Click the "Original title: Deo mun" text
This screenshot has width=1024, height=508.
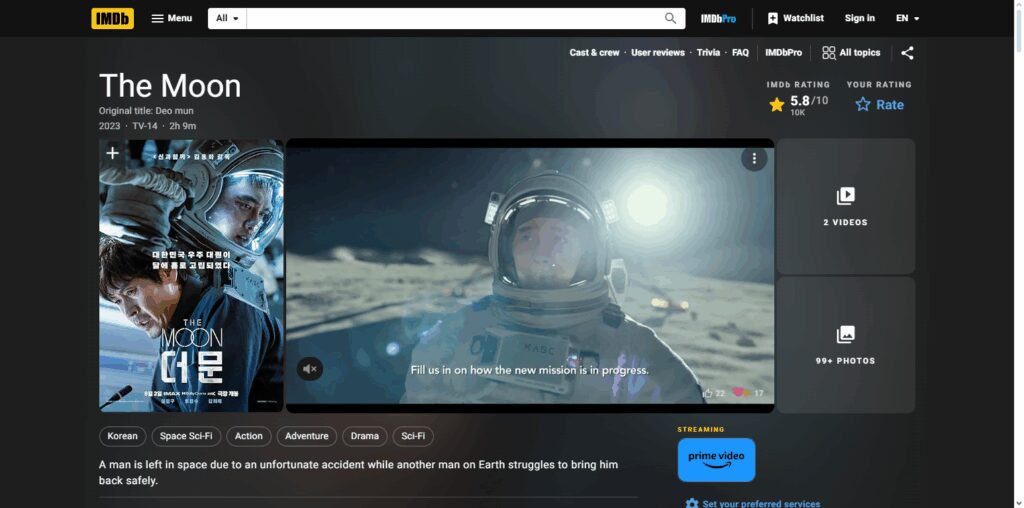pyautogui.click(x=146, y=111)
